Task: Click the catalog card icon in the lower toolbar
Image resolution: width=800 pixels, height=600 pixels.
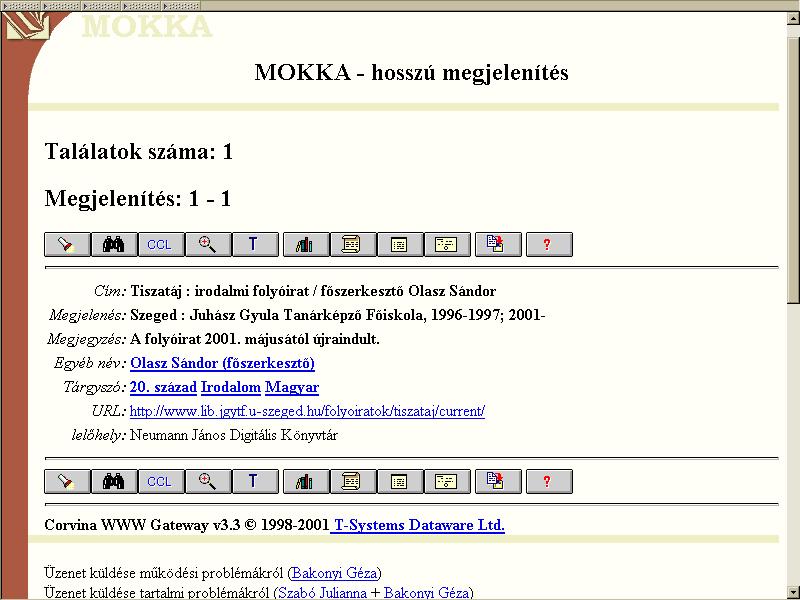Action: 447,482
